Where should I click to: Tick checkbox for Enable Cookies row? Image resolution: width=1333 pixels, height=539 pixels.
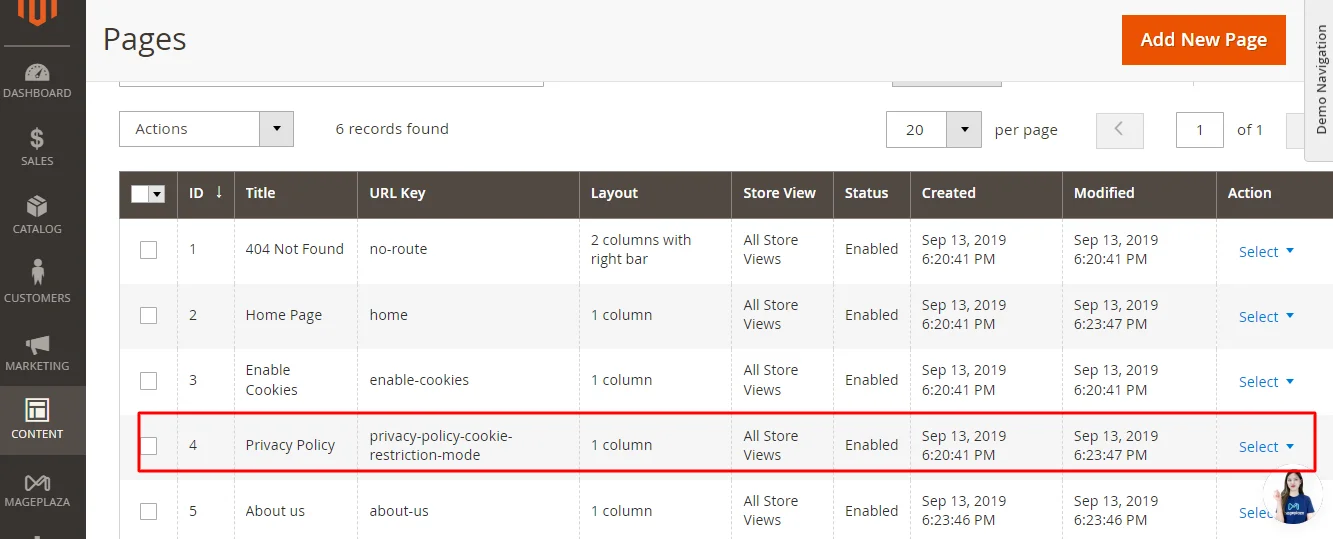148,380
